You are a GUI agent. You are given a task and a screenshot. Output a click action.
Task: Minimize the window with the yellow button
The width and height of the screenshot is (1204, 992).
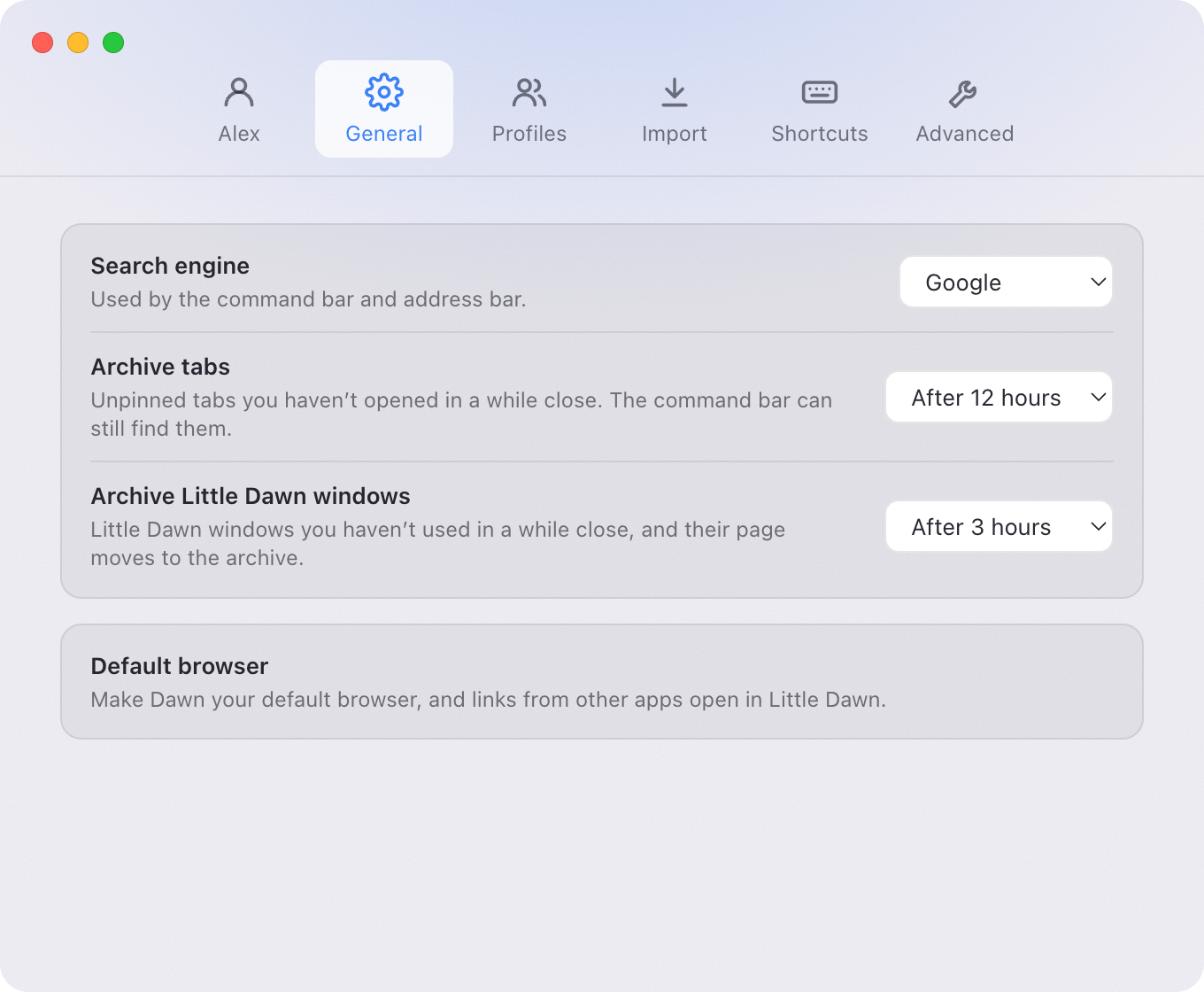pyautogui.click(x=78, y=43)
